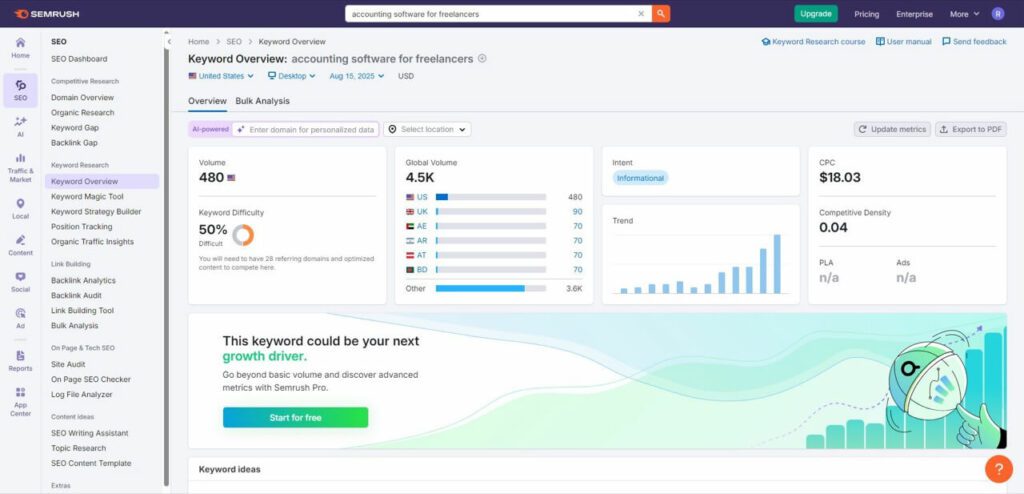Open the Traffic & Market icon
The height and width of the screenshot is (494, 1024).
coord(20,168)
